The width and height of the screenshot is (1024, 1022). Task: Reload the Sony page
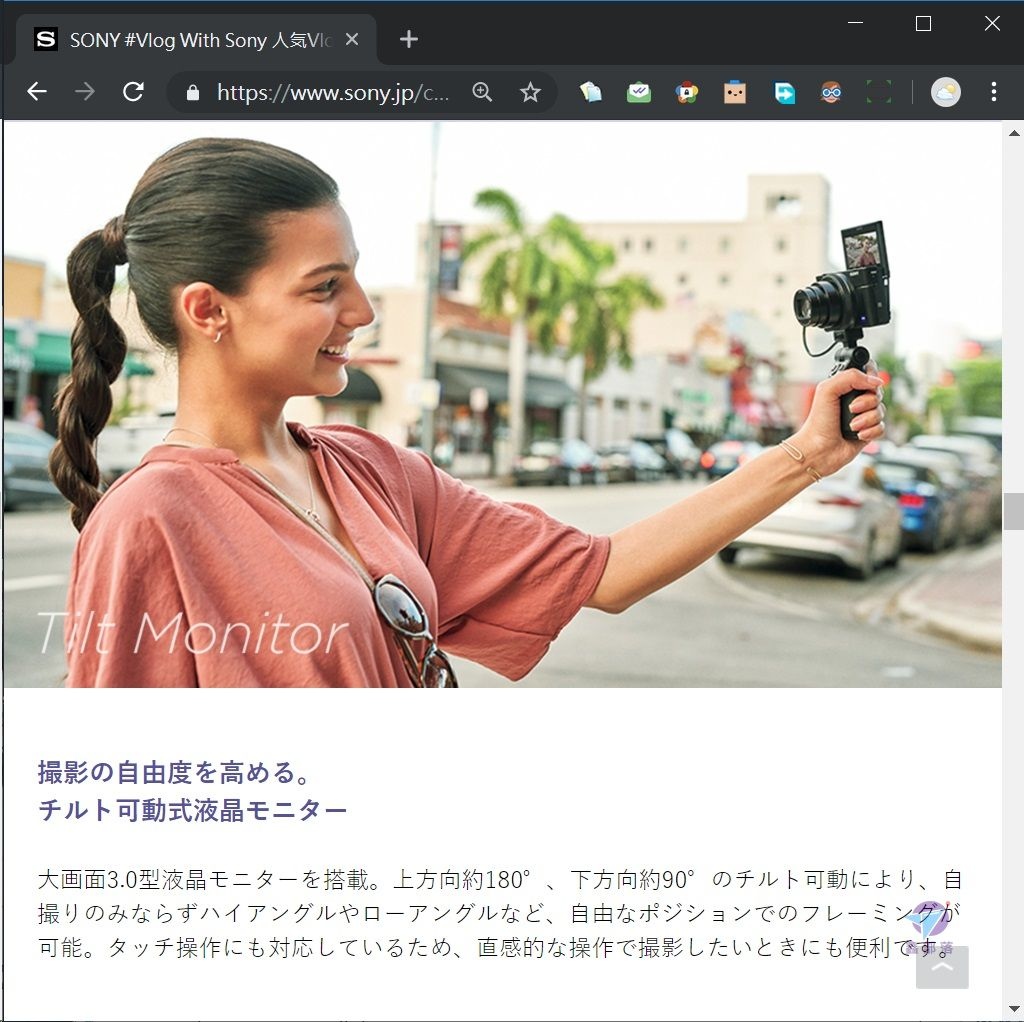(133, 92)
